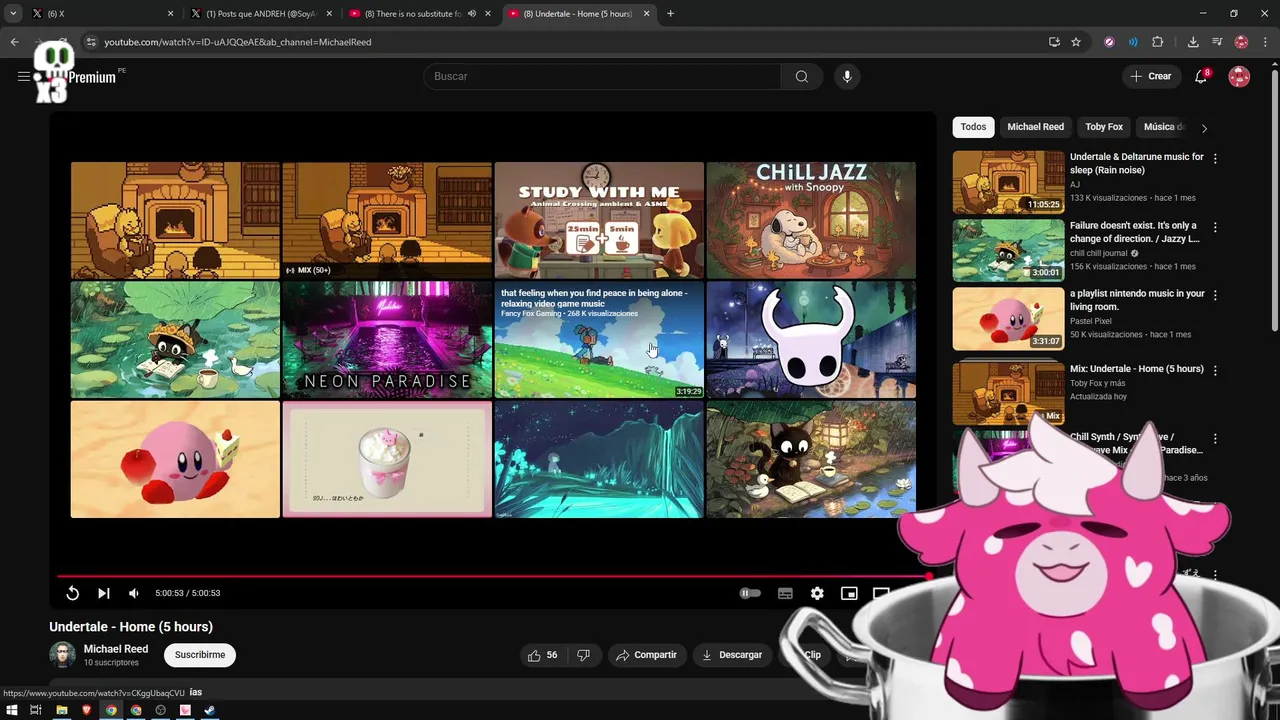1280x720 pixels.
Task: Open Failure doesn't exist sidebar video title
Action: click(1134, 232)
